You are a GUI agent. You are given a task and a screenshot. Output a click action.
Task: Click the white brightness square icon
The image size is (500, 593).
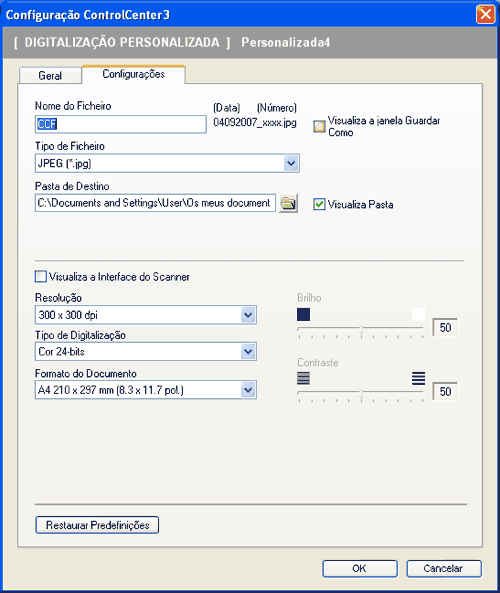[418, 314]
